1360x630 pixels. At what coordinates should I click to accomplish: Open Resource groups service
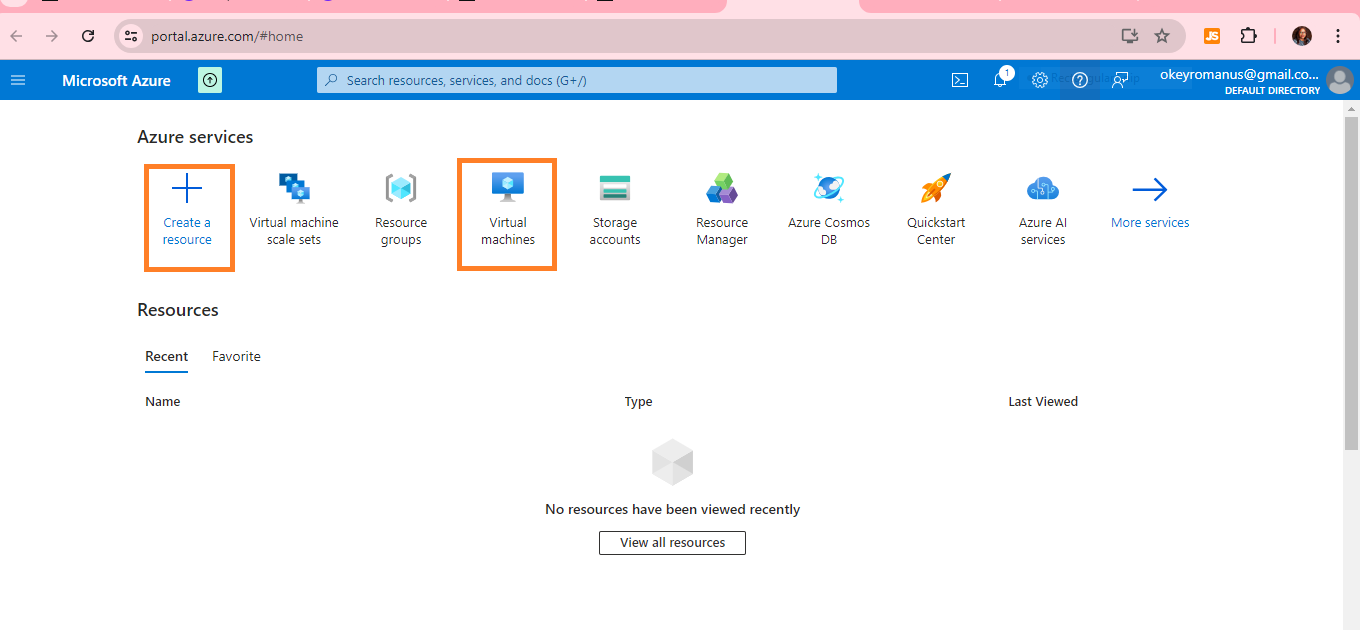(x=401, y=210)
